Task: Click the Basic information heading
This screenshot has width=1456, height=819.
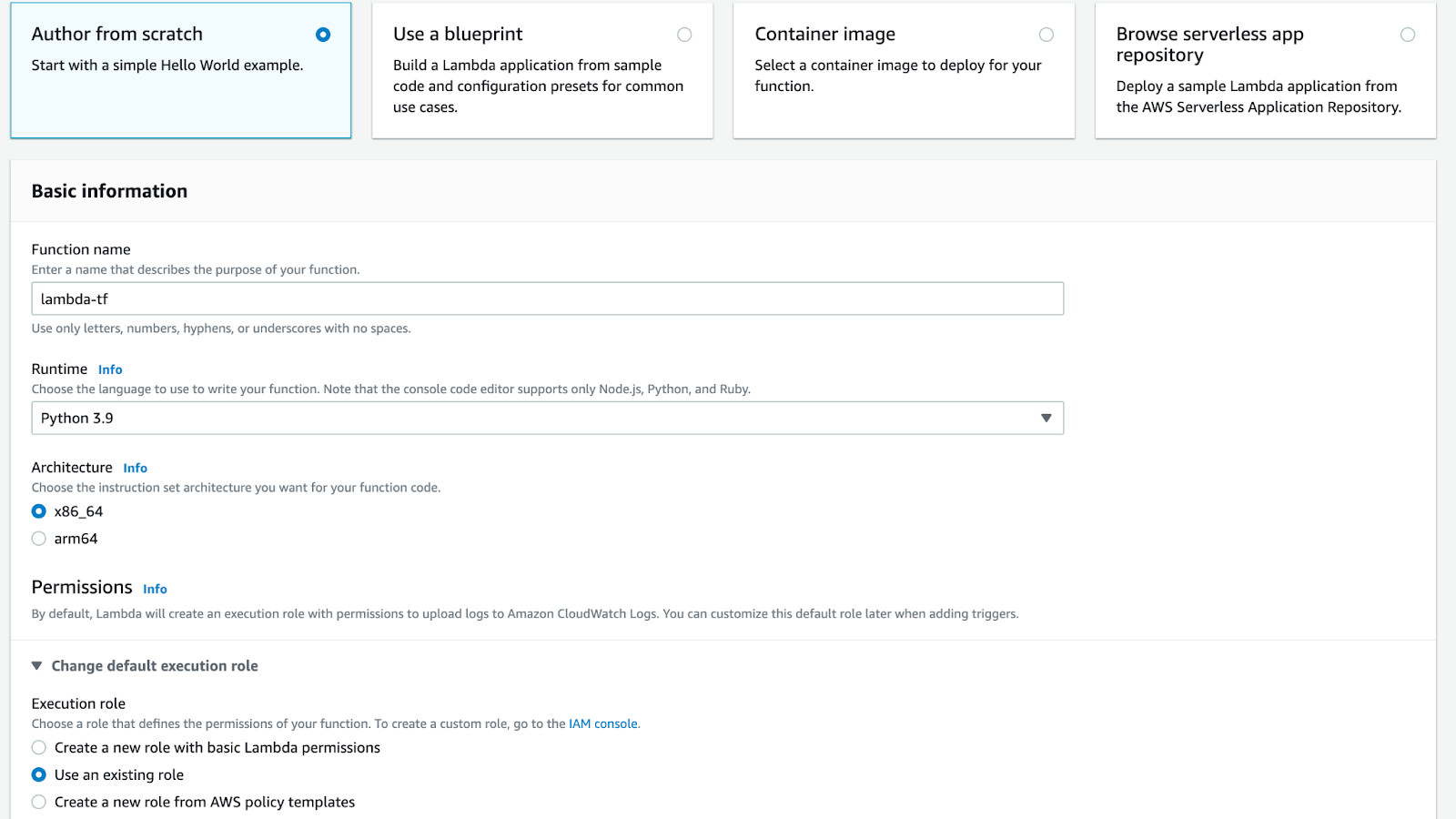Action: pyautogui.click(x=109, y=191)
